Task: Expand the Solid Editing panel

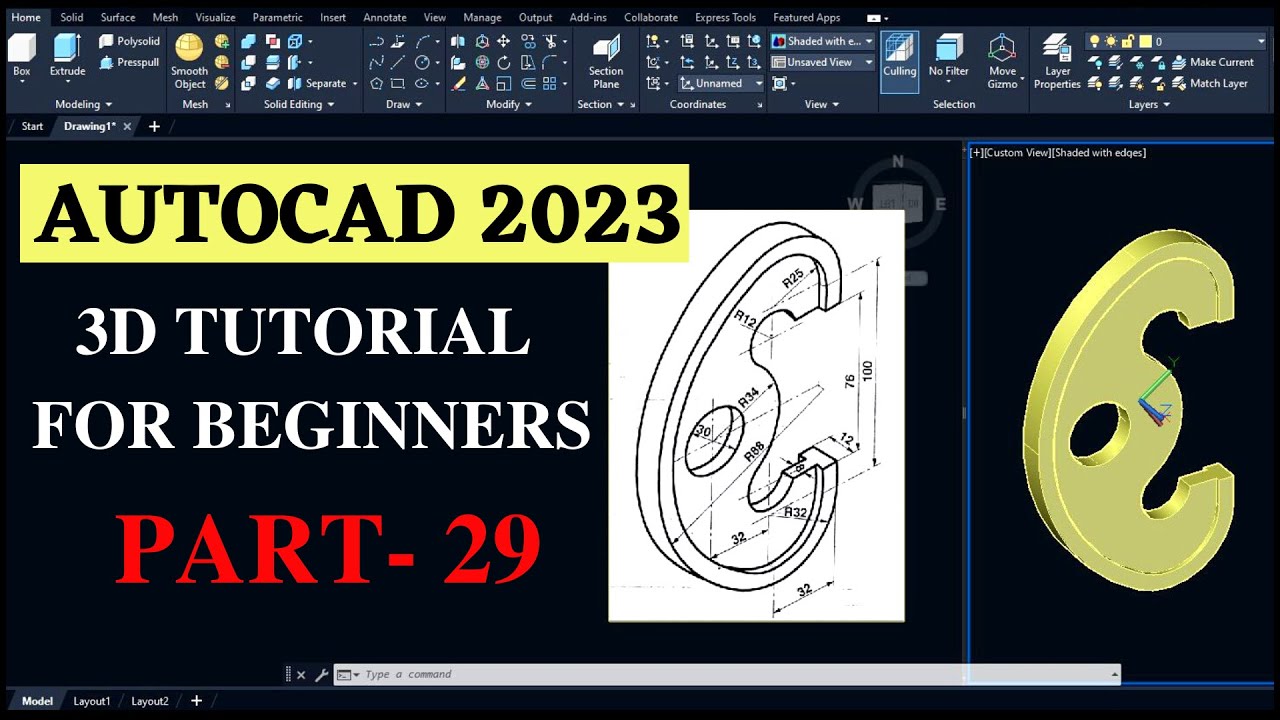Action: [x=298, y=104]
